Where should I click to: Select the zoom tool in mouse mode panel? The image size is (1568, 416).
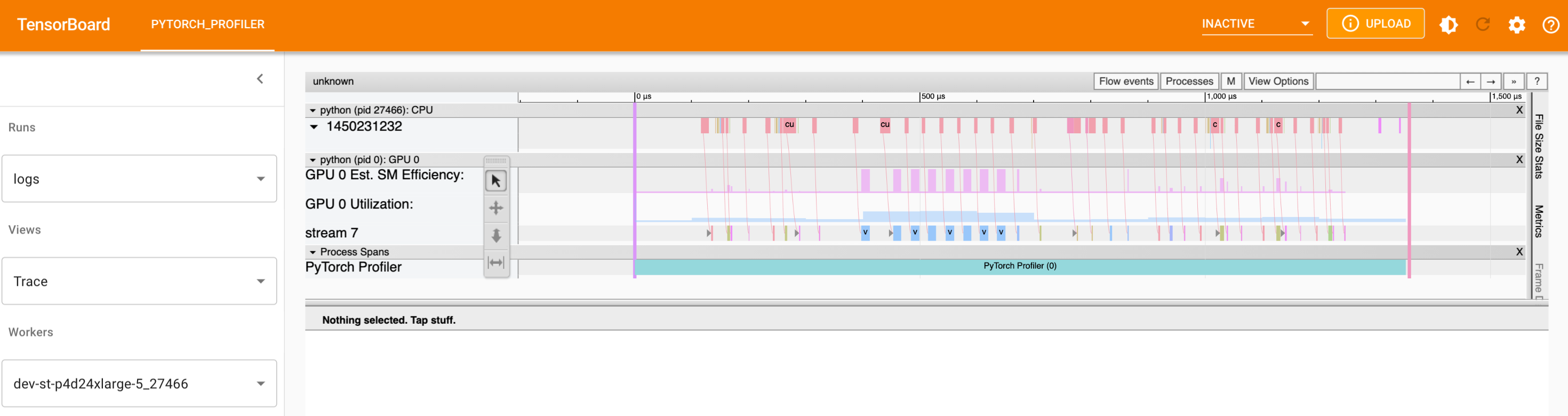click(496, 235)
